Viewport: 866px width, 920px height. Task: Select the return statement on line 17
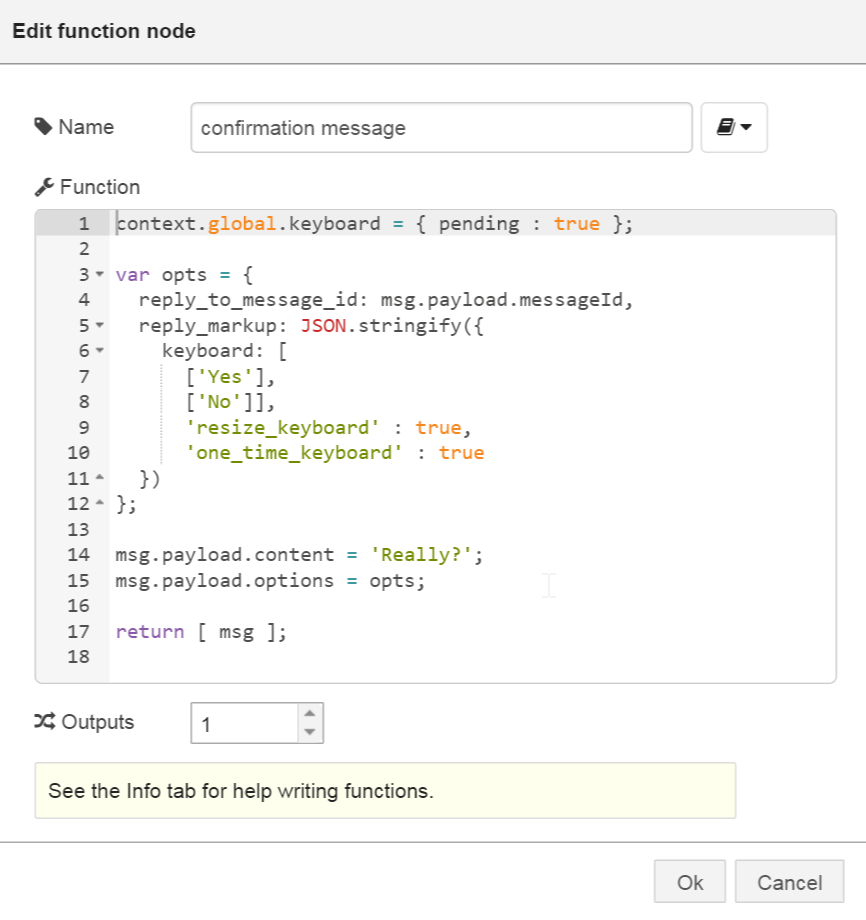pos(202,630)
